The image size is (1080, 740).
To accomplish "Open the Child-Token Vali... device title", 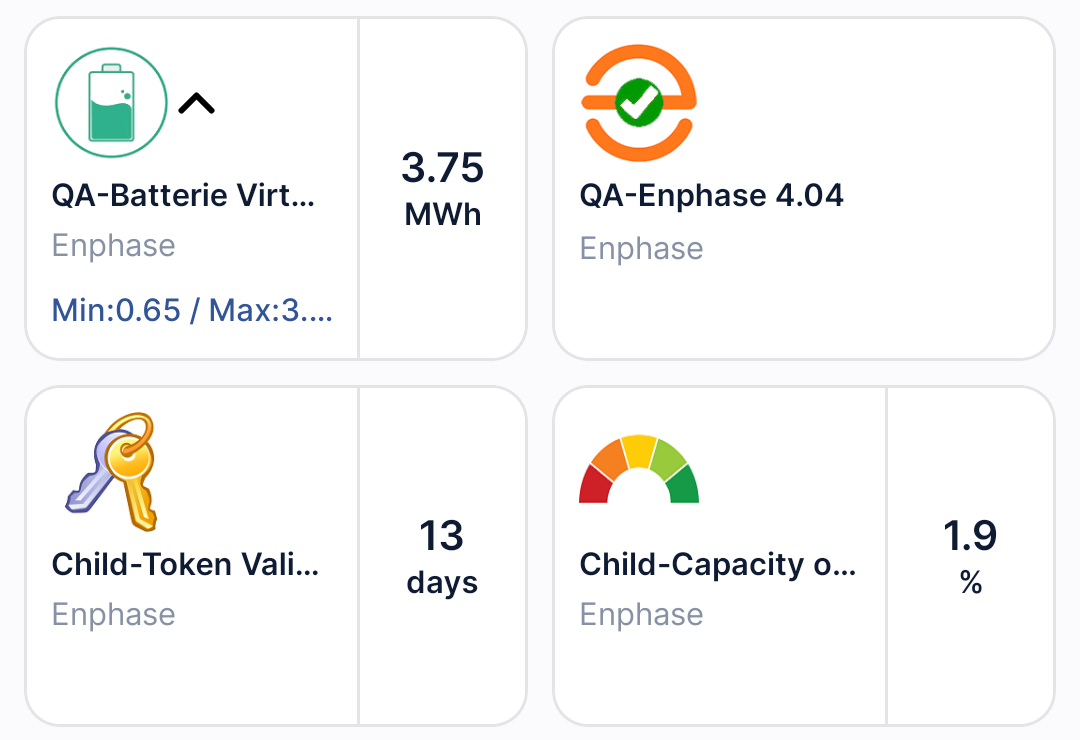I will tap(185, 563).
